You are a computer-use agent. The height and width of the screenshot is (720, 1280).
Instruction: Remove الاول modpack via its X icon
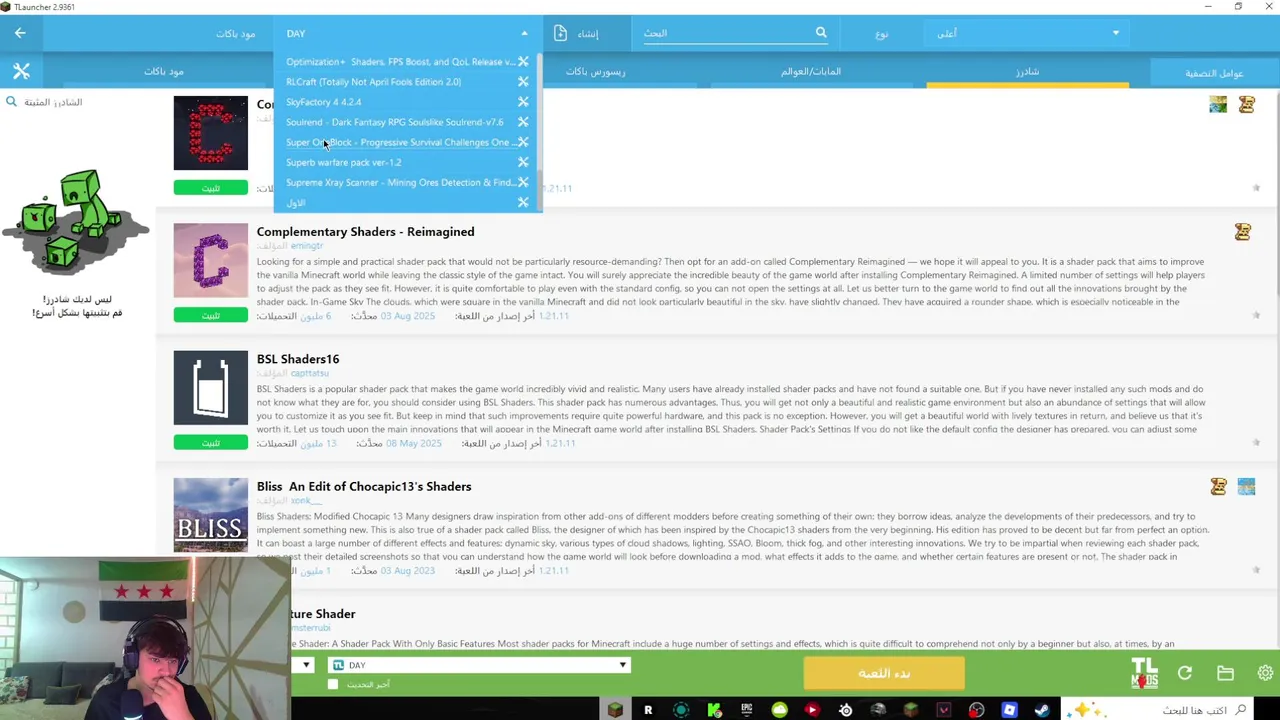pyautogui.click(x=523, y=202)
